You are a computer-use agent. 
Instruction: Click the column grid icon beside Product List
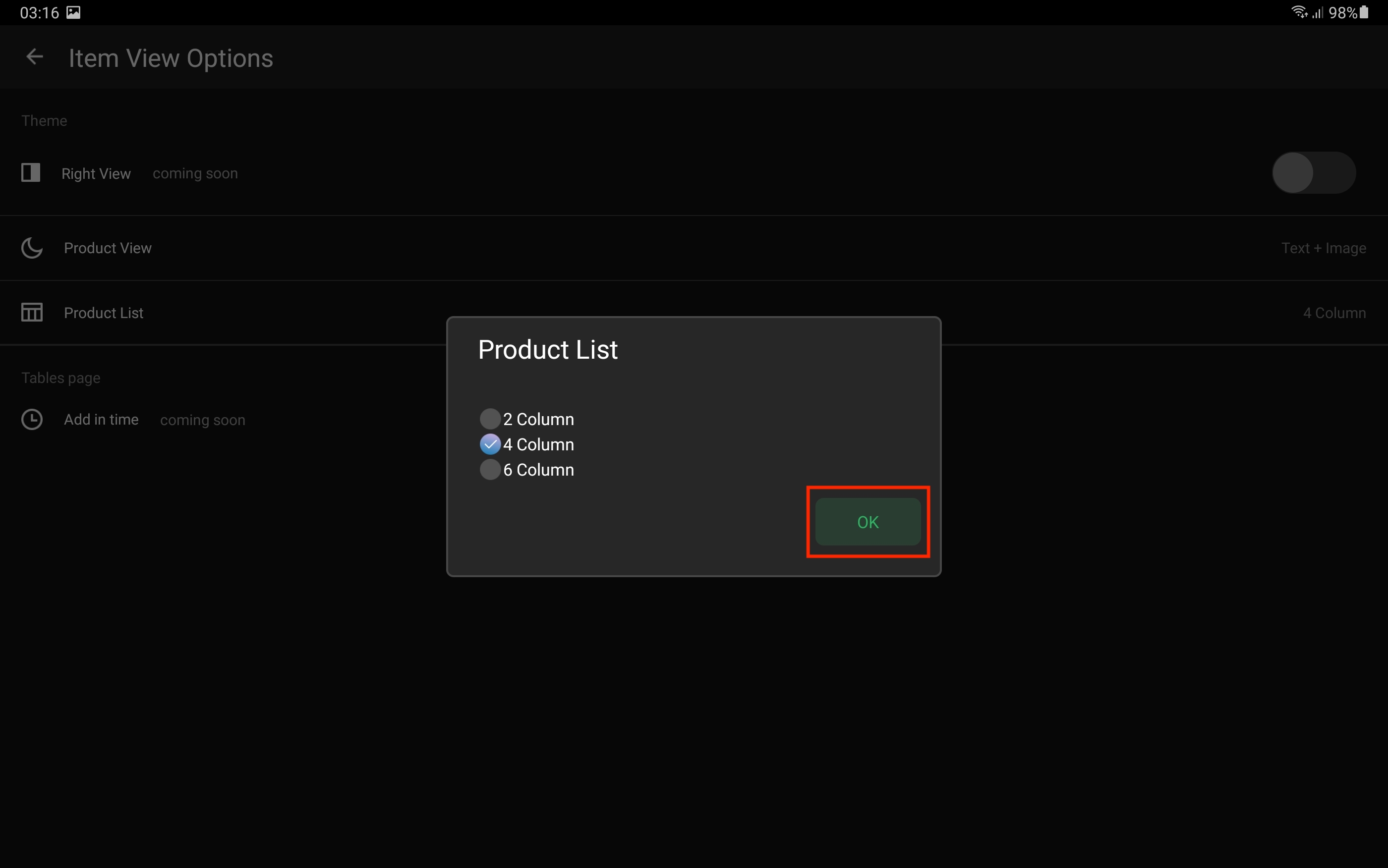pos(32,312)
